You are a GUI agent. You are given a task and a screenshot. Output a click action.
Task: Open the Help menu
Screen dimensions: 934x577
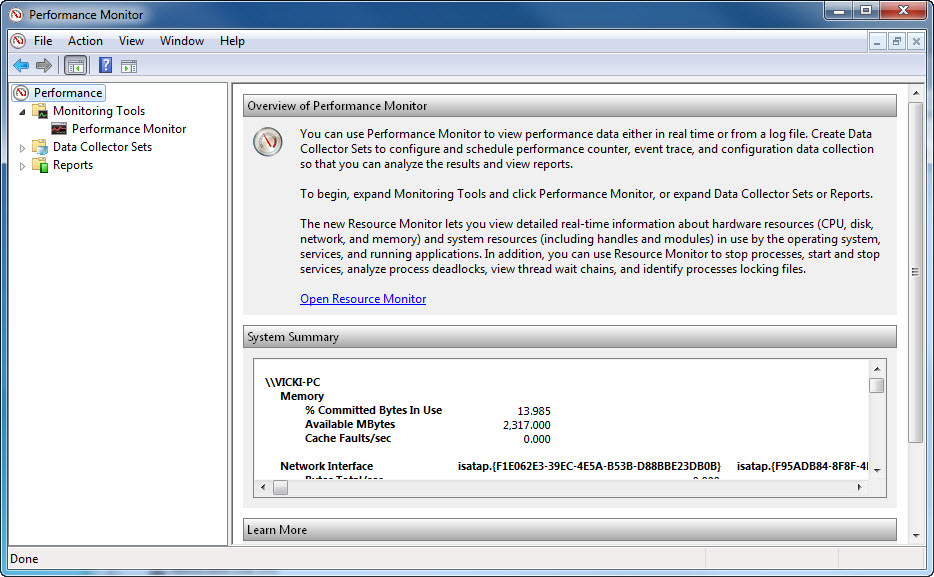pos(232,40)
